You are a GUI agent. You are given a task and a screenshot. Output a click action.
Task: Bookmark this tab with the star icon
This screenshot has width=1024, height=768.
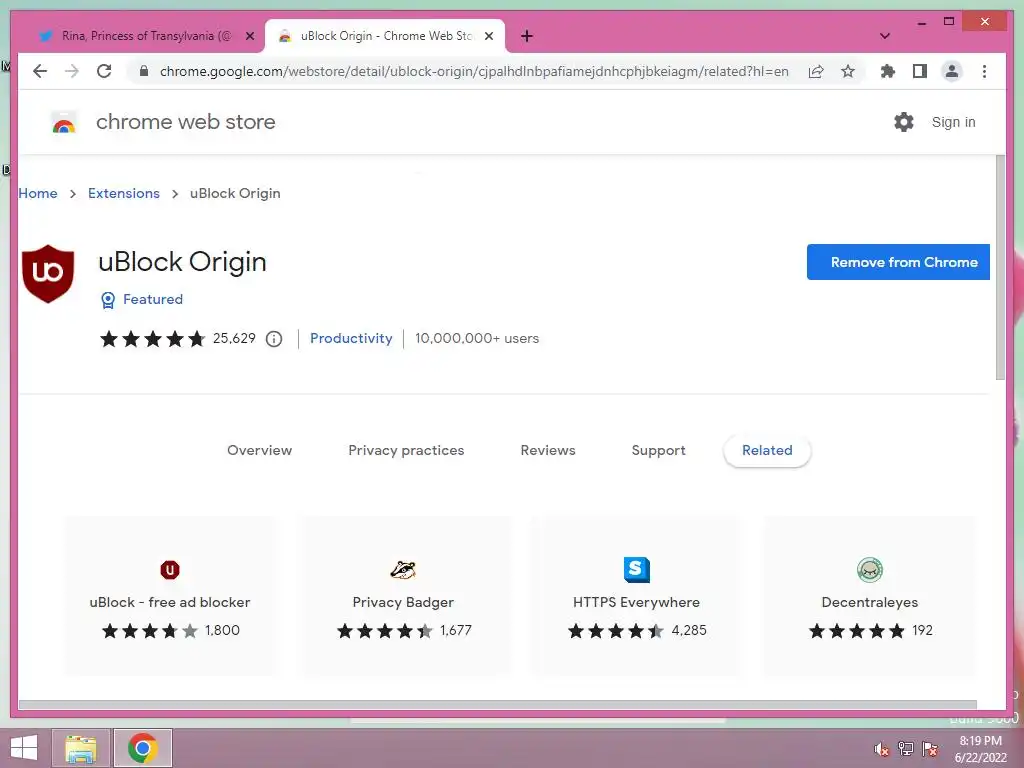(848, 71)
